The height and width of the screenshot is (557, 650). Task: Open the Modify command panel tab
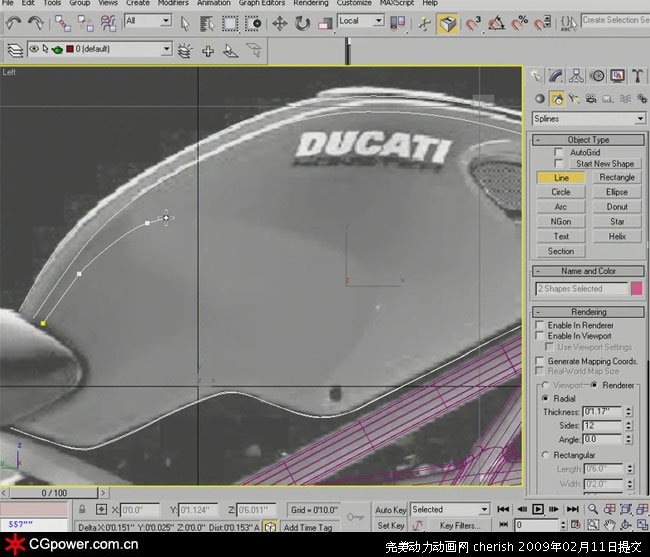[x=556, y=76]
